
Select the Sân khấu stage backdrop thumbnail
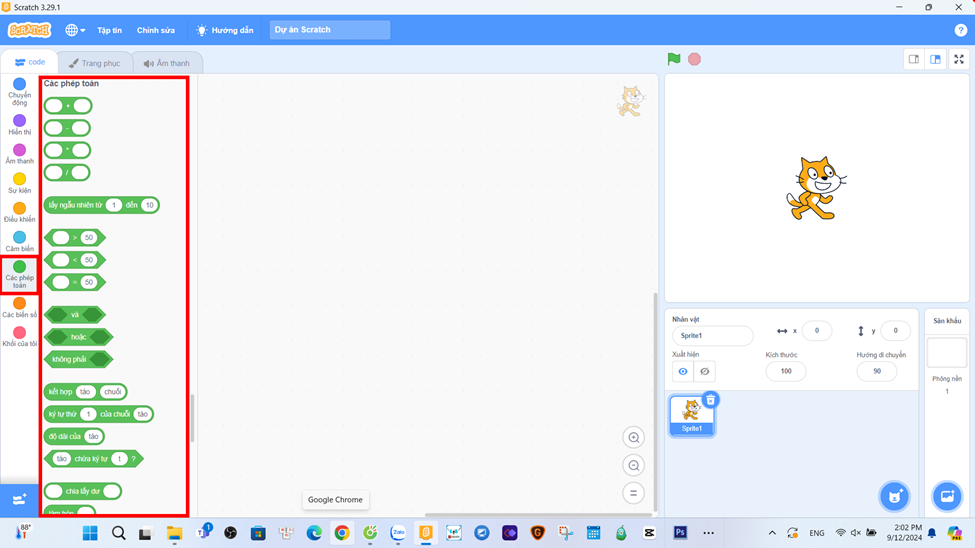(947, 353)
